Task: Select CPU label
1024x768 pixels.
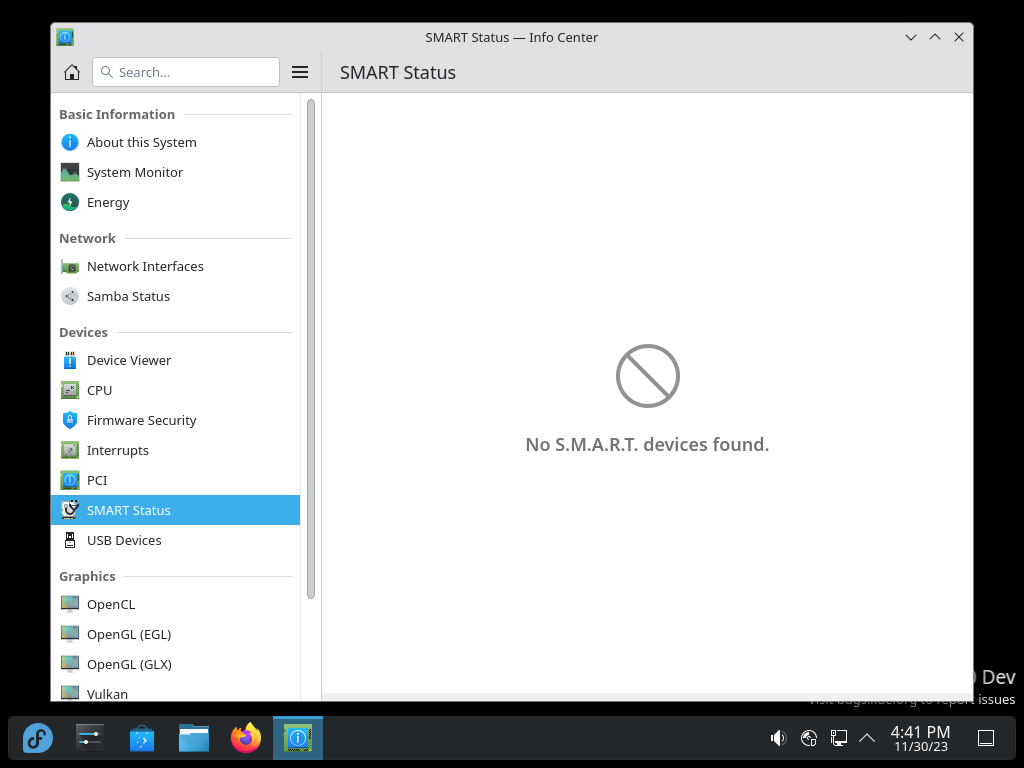Action: 99,391
